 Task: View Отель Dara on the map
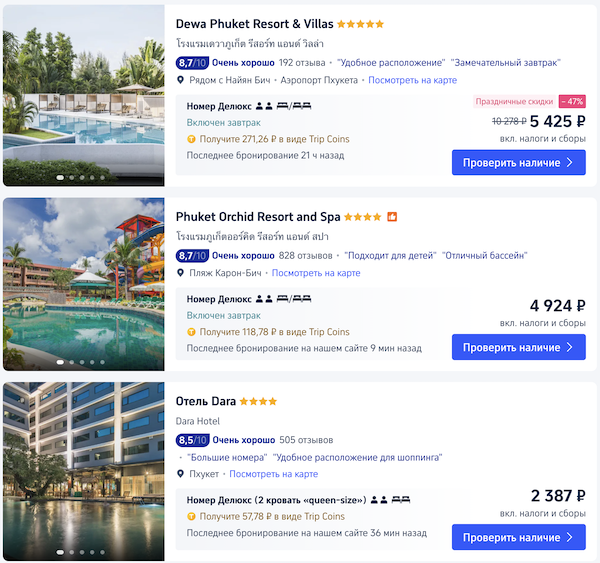(x=273, y=474)
